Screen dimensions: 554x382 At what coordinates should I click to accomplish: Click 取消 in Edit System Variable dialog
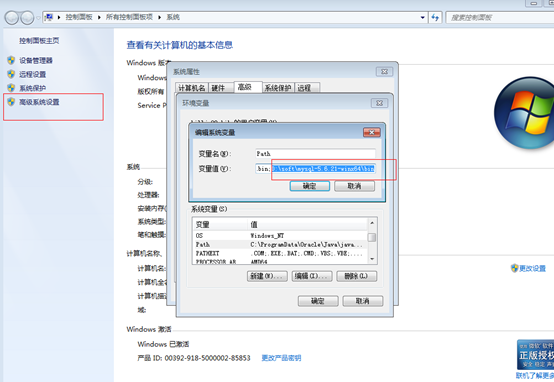tap(354, 186)
